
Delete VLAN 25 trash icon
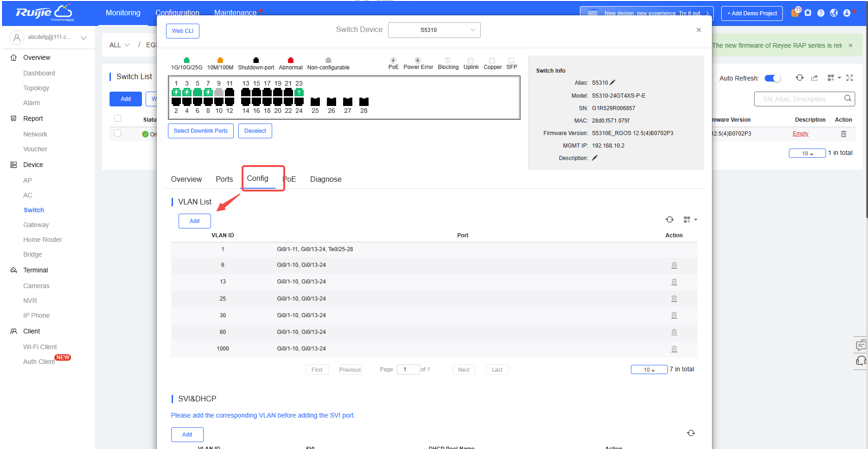click(x=674, y=298)
